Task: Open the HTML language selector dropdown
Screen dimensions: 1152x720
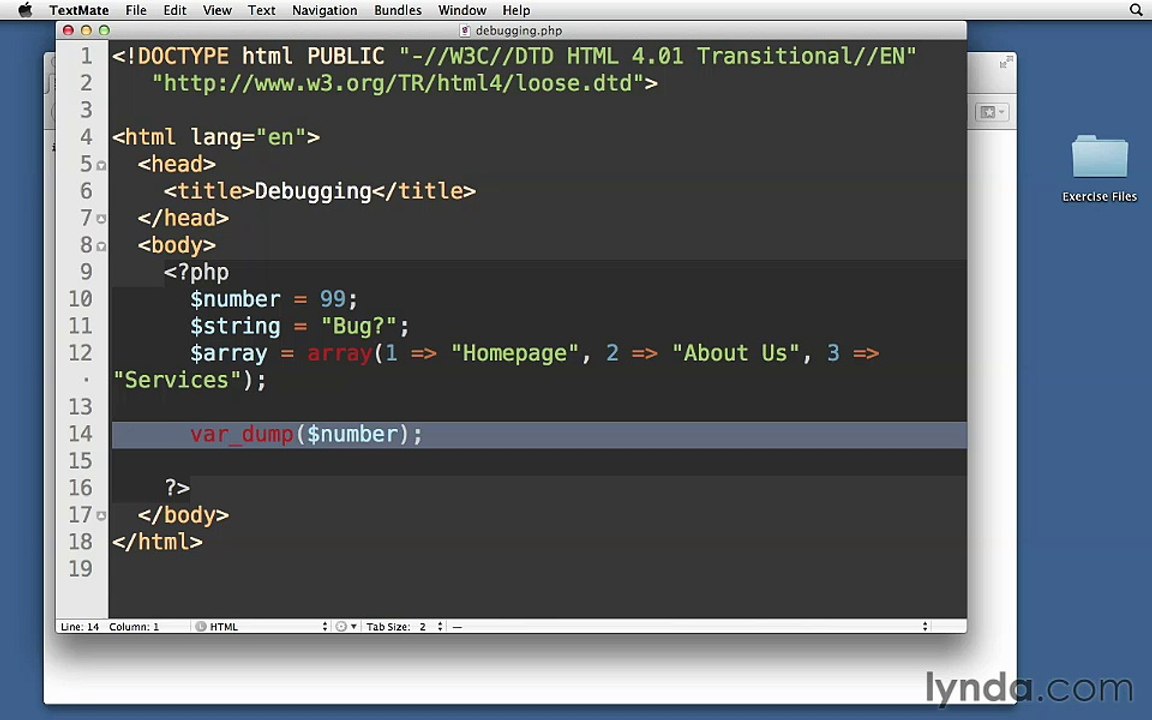Action: (262, 627)
